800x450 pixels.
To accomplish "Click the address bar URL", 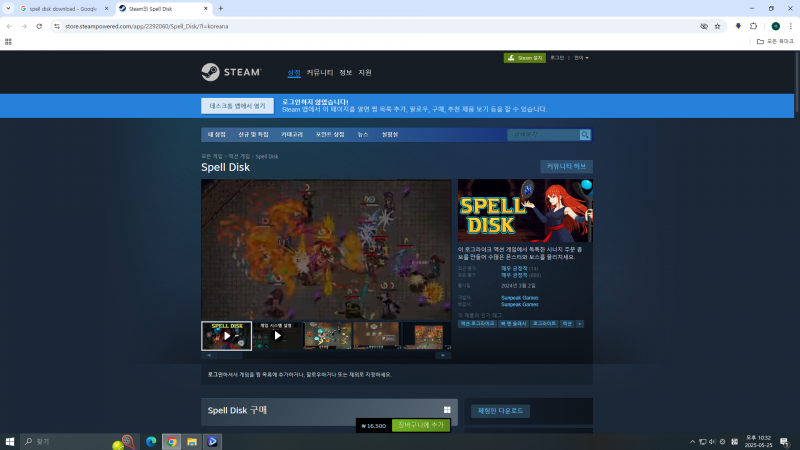I will click(x=147, y=26).
